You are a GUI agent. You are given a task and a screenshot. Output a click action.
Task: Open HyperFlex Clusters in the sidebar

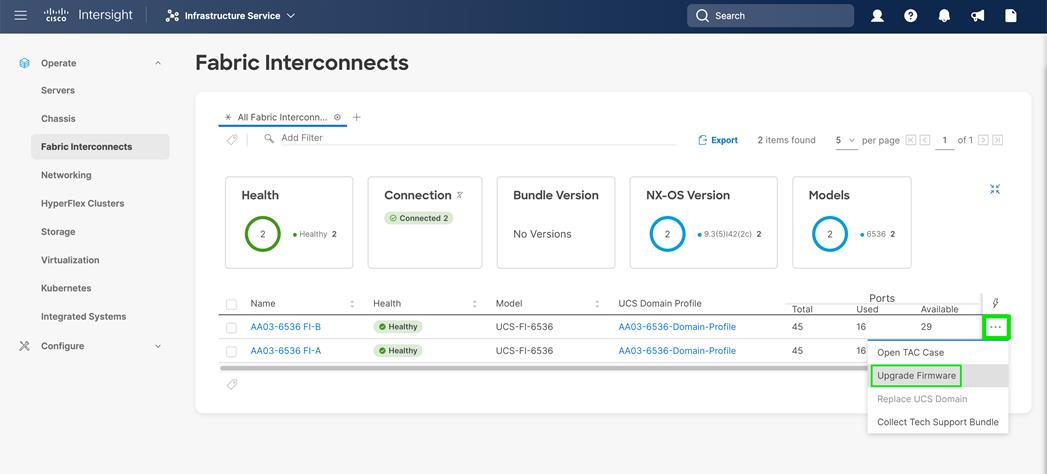[x=83, y=204]
